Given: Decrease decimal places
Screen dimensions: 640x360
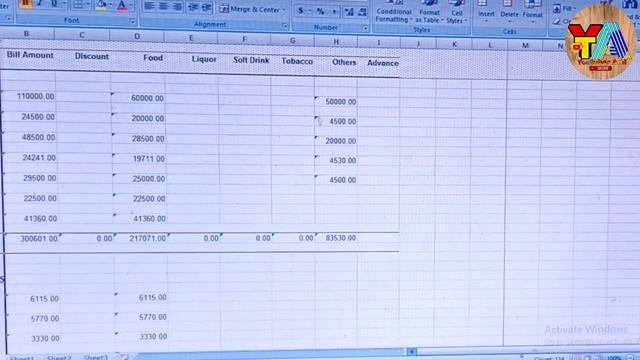Looking at the screenshot, I should (362, 13).
